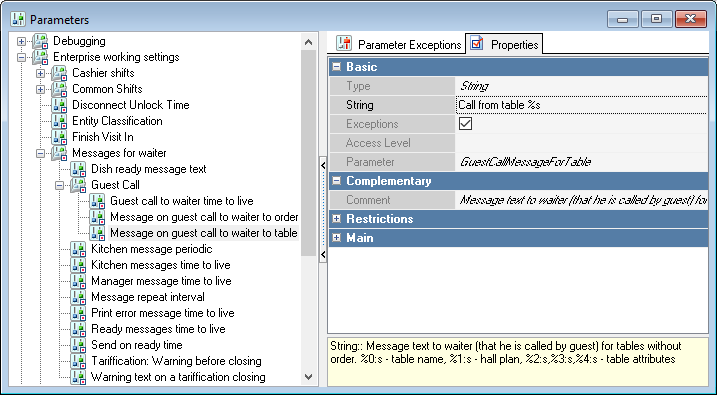Collapse the Guest Call node

[59, 185]
